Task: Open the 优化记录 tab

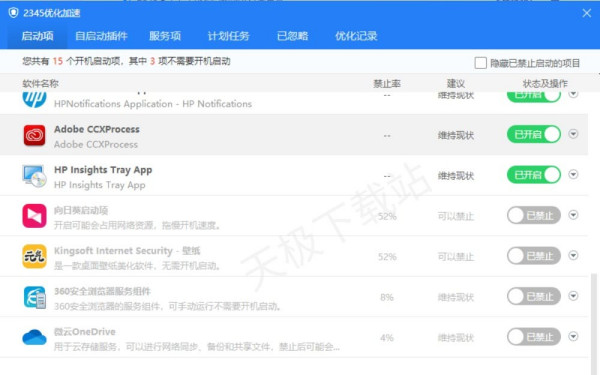Action: 356,36
